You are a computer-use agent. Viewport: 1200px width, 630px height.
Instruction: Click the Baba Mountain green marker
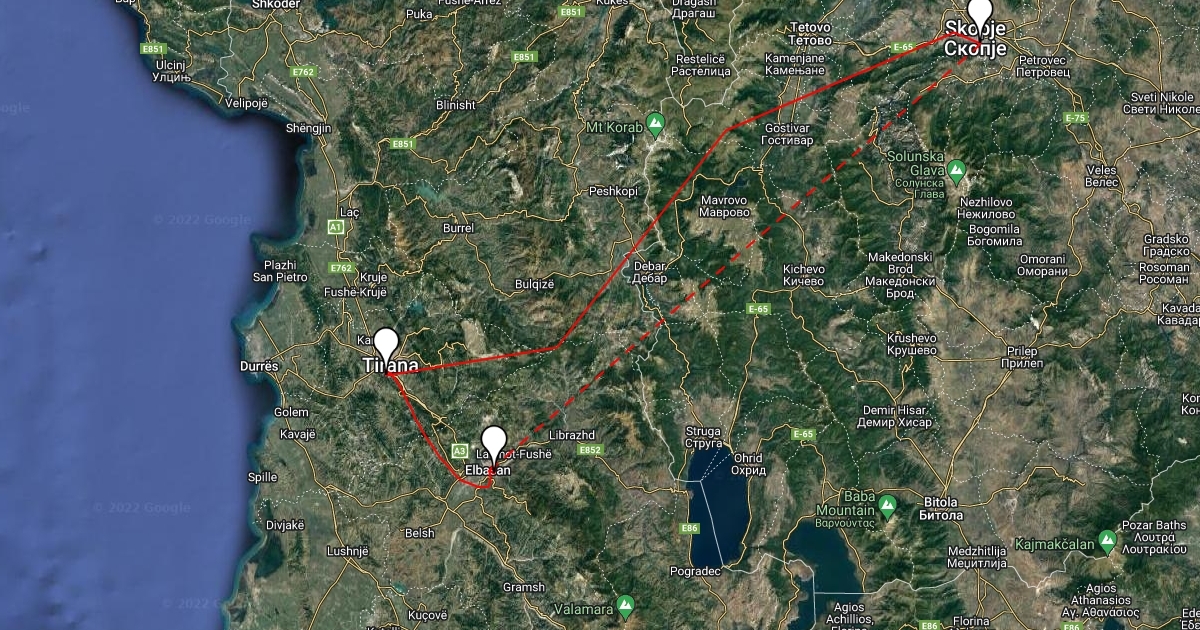[888, 511]
